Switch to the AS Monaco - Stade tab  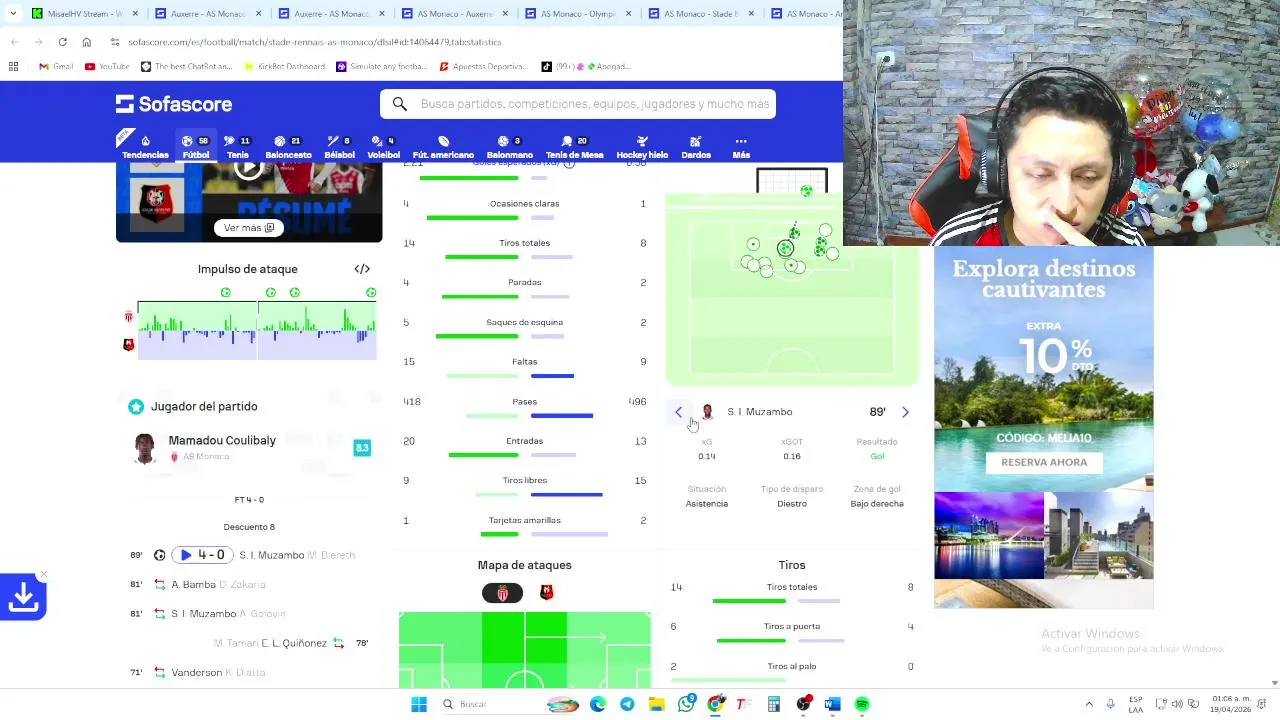700,14
